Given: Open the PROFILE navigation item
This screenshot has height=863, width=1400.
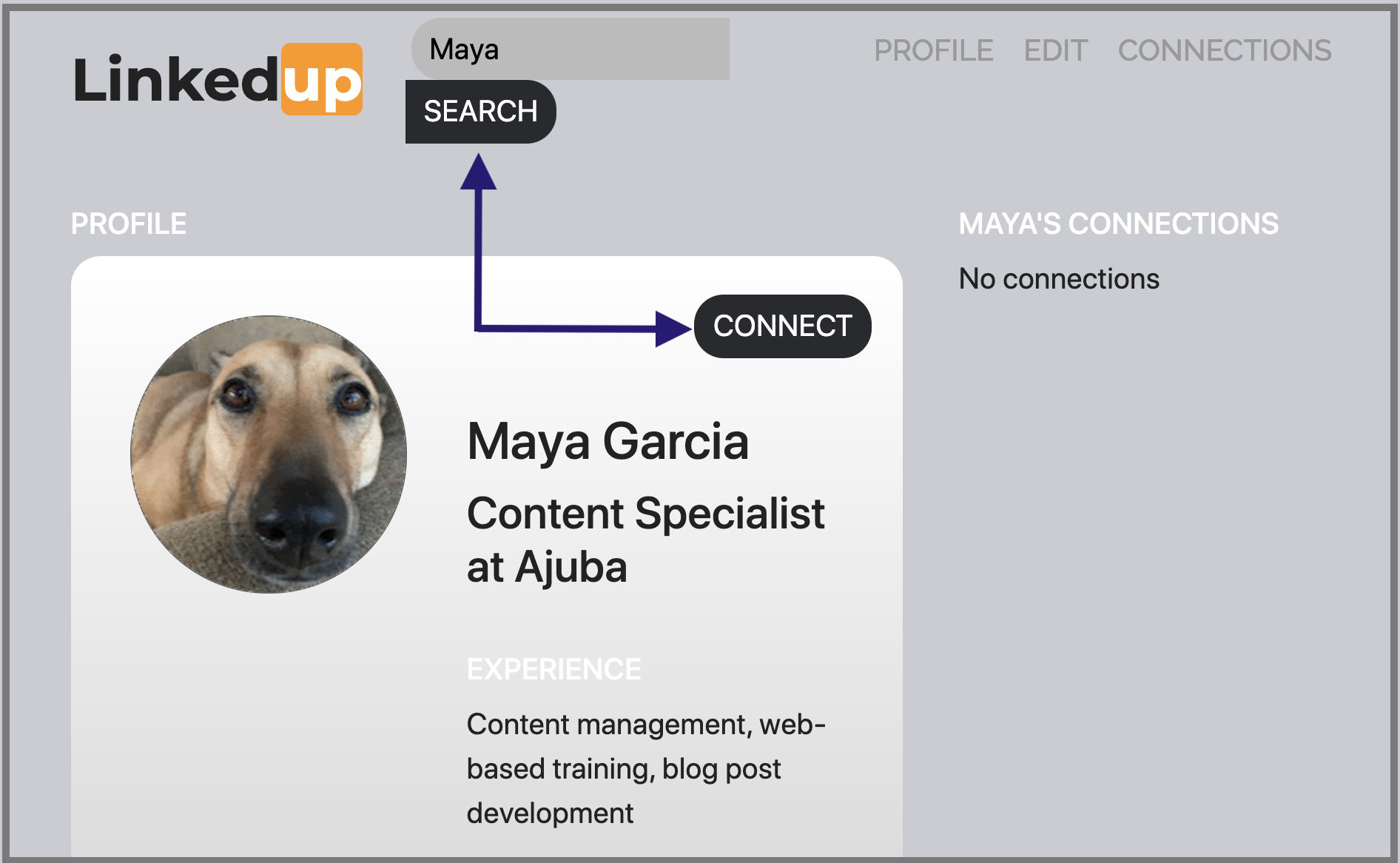Looking at the screenshot, I should pos(935,50).
